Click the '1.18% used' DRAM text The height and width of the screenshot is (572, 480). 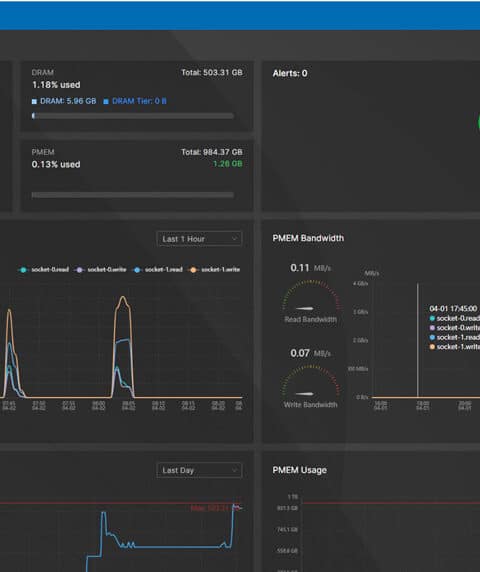[x=56, y=85]
